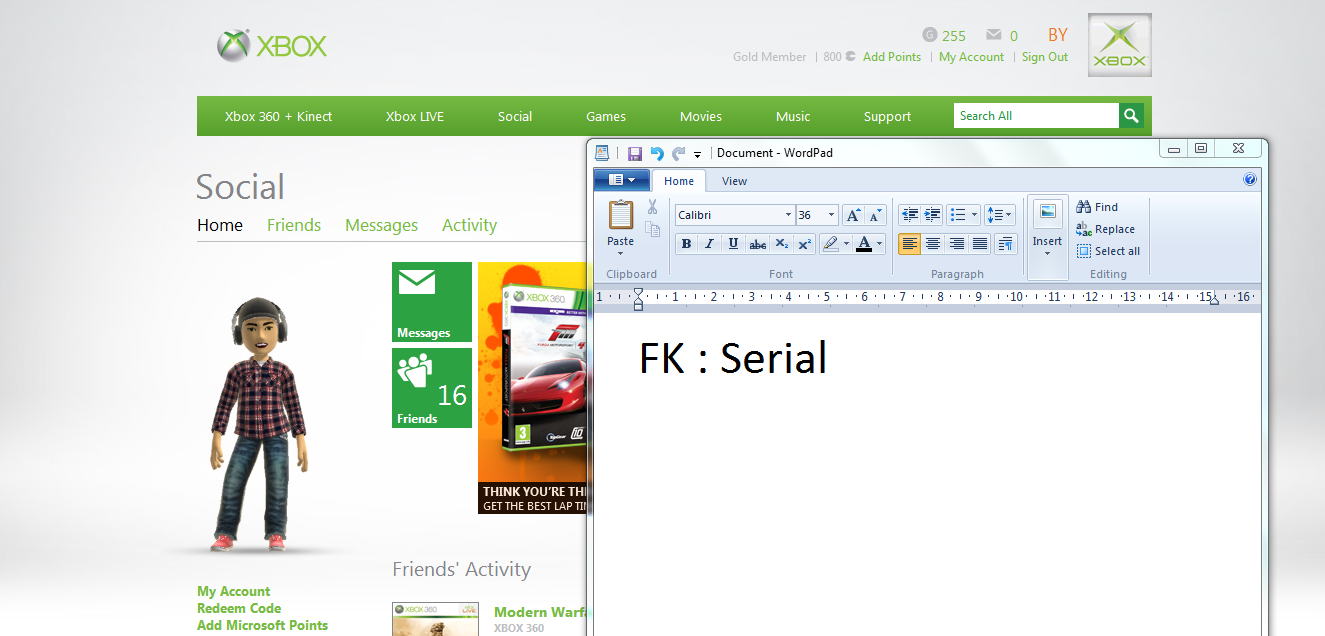The height and width of the screenshot is (636, 1325).
Task: Open the Messages tab under Social
Action: (381, 225)
